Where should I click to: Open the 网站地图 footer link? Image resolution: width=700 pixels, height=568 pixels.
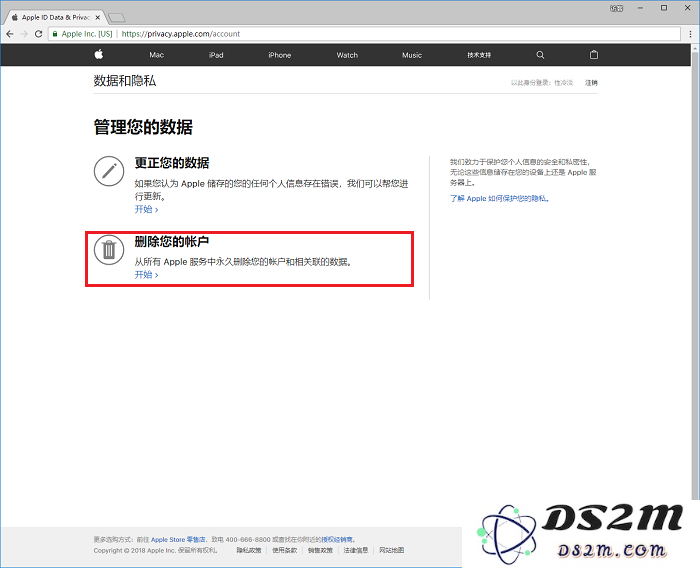(392, 550)
